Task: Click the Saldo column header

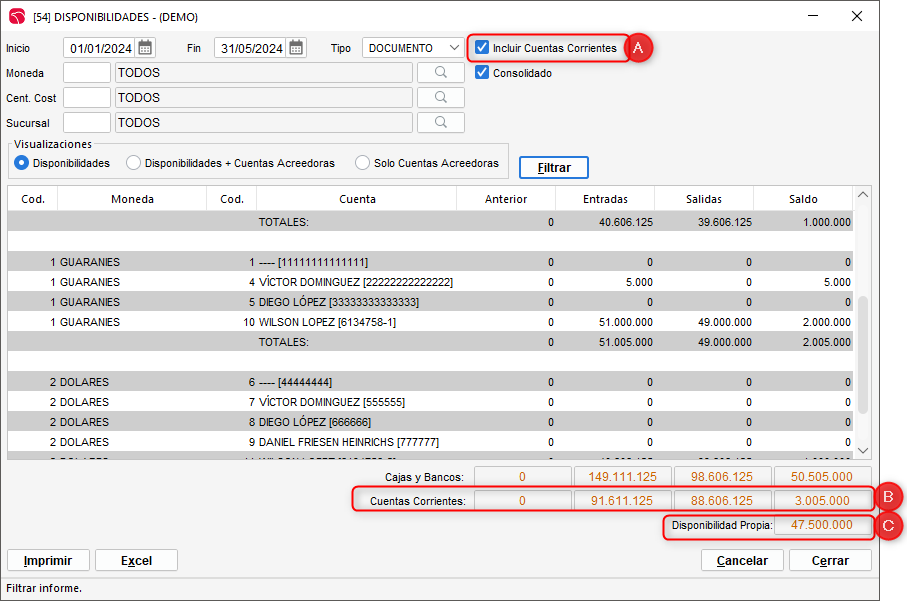Action: coord(802,199)
